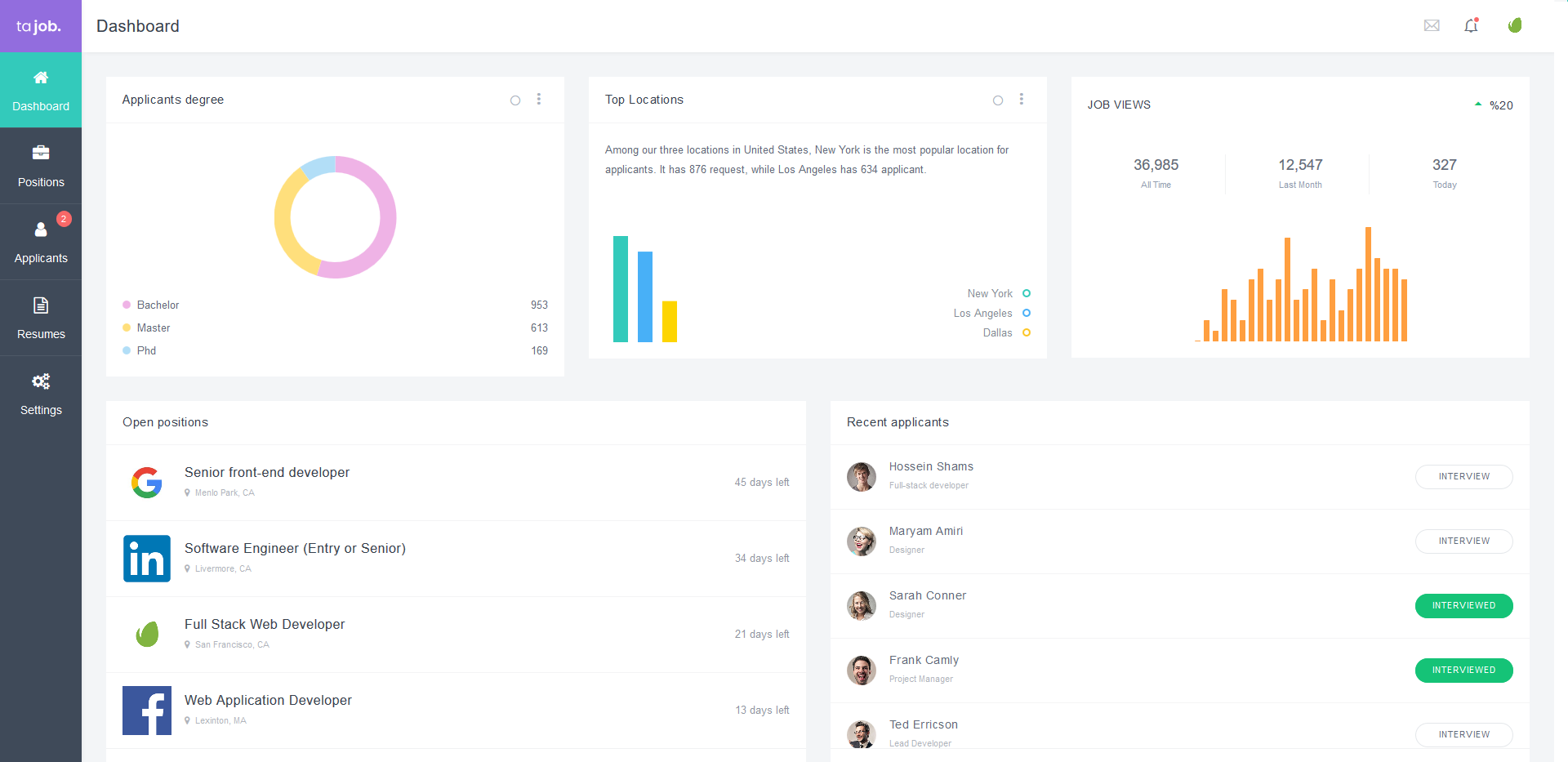The height and width of the screenshot is (762, 1568).
Task: Open the mail envelope icon in header
Action: tap(1432, 25)
